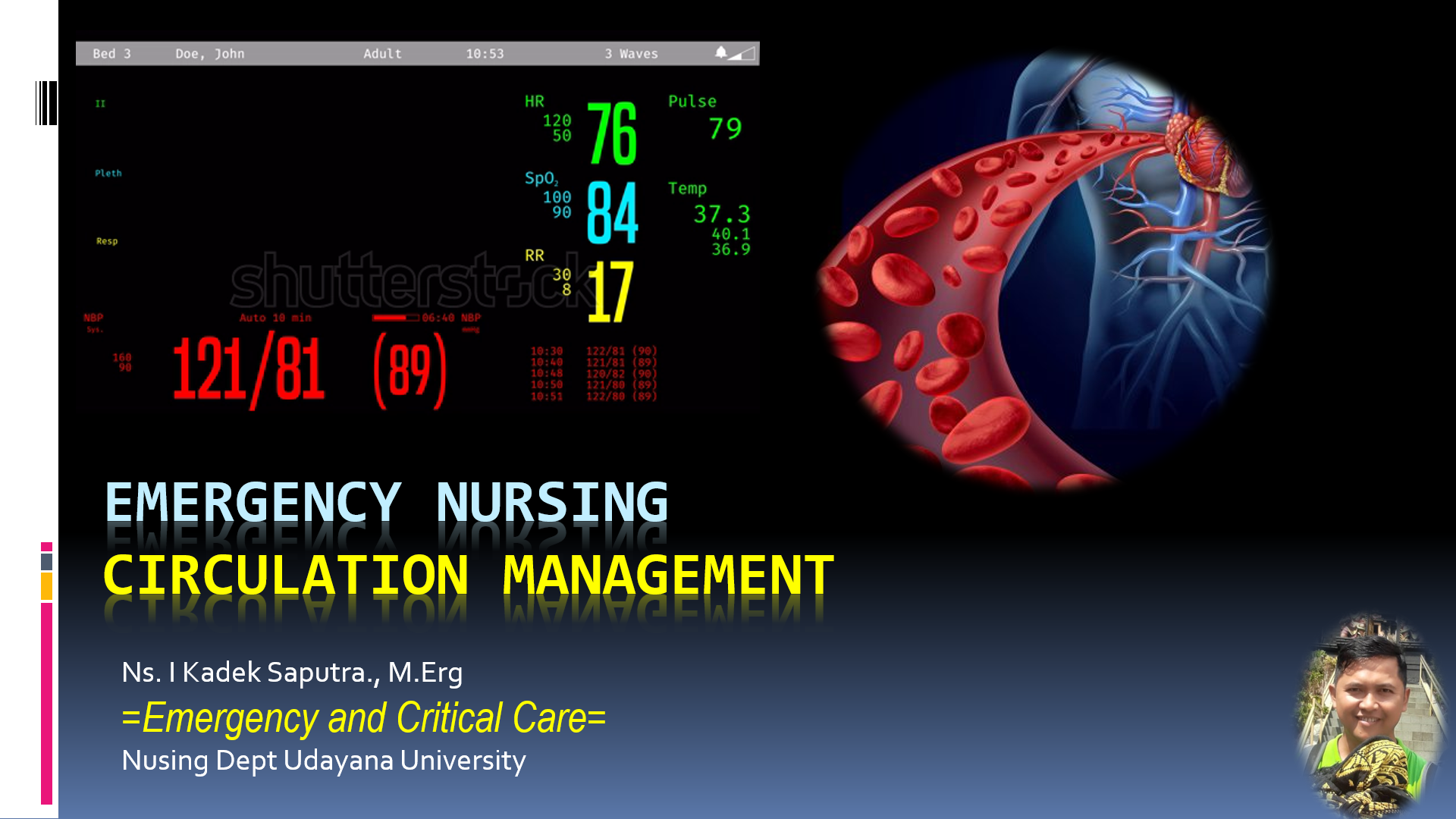Click the 10:48 NBP history row
This screenshot has width=1456, height=819.
click(594, 373)
